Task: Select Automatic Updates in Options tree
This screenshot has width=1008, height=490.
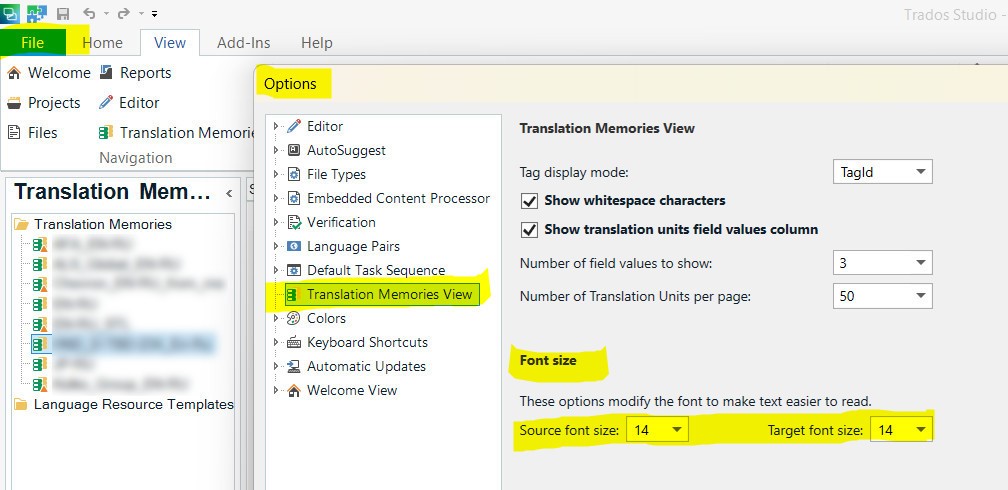Action: pos(366,366)
